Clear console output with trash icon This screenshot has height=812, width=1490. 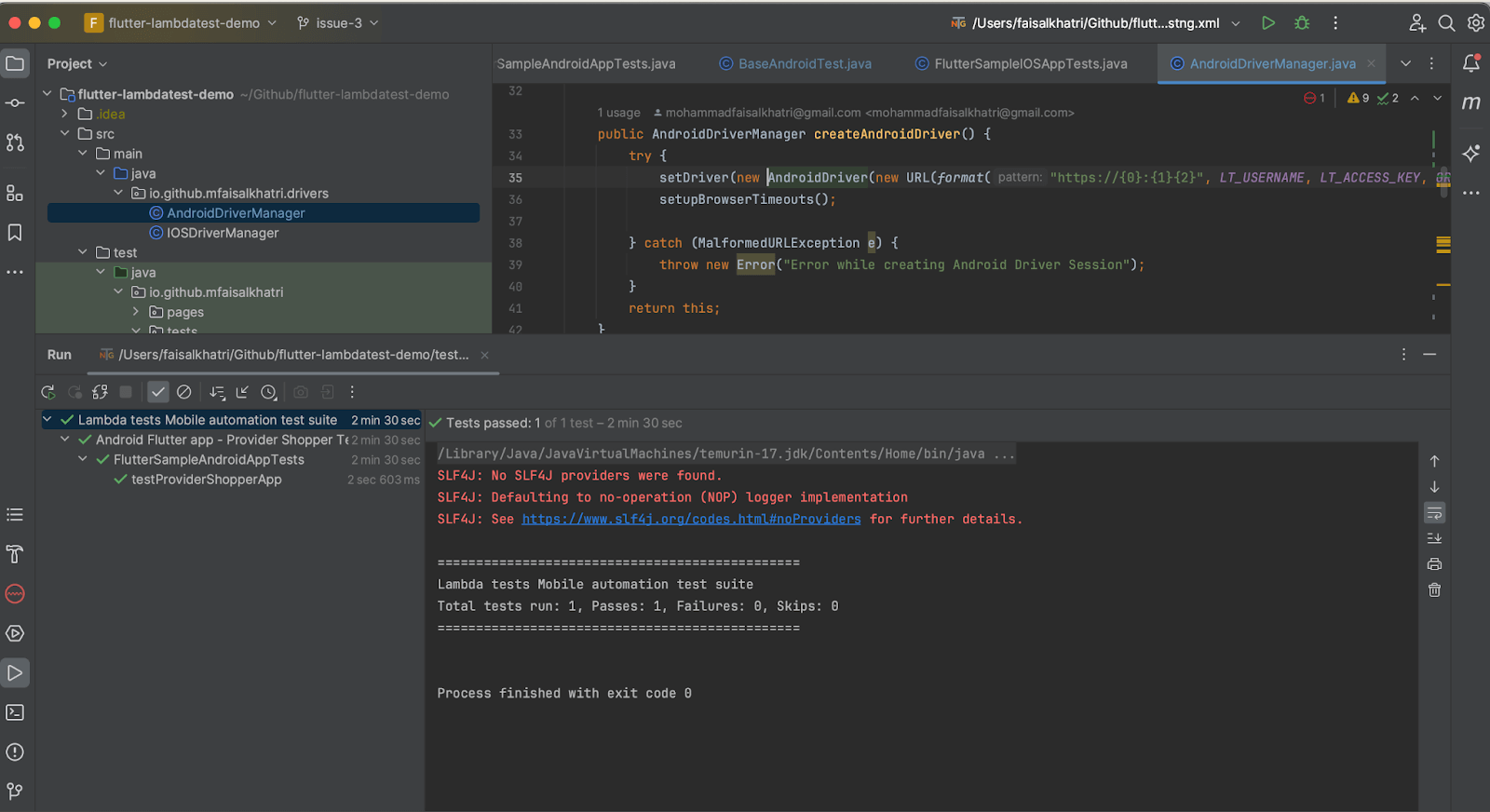(x=1434, y=589)
